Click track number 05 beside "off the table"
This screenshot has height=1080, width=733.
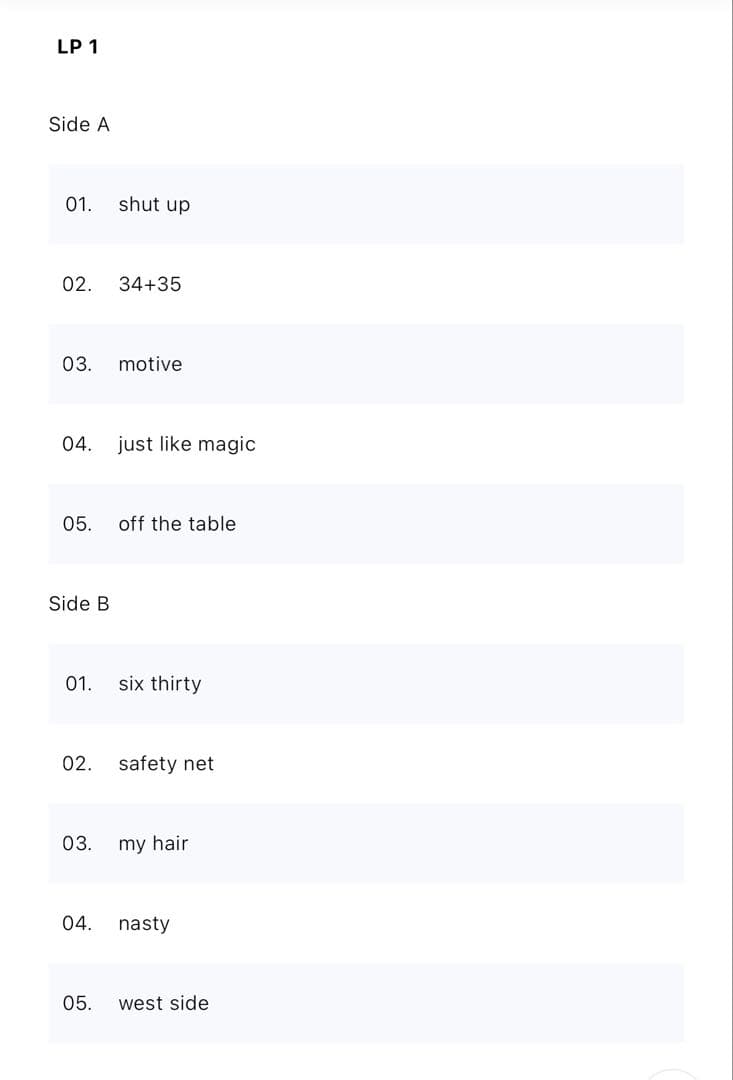77,524
